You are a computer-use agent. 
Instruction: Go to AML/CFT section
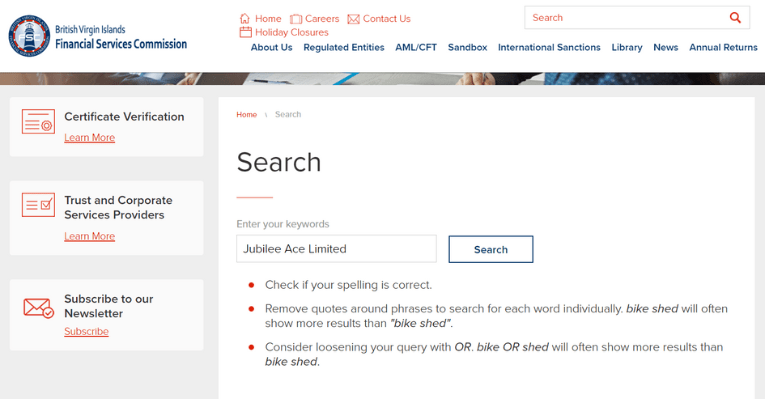pos(416,47)
